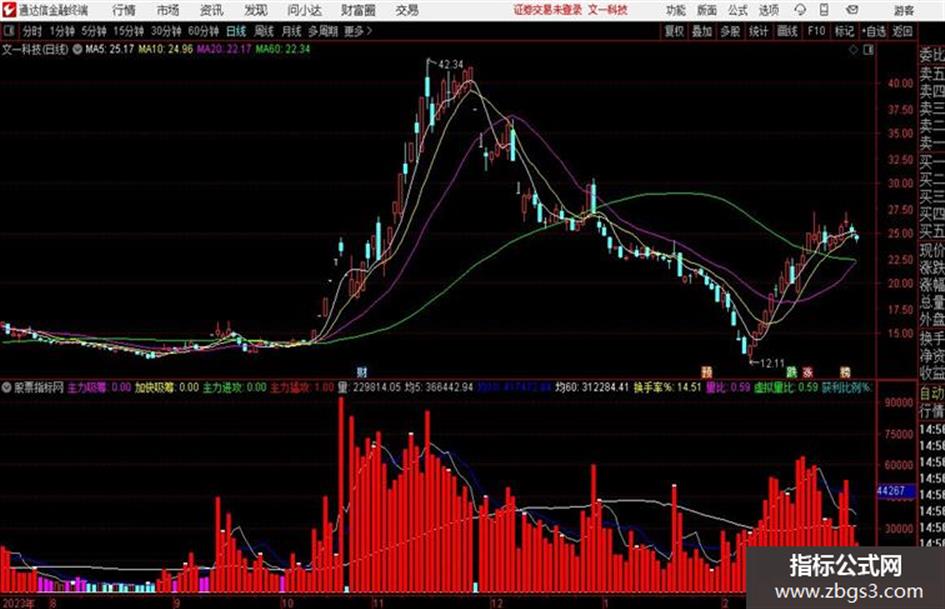Click the 标记 mark toolbar button

pos(844,31)
